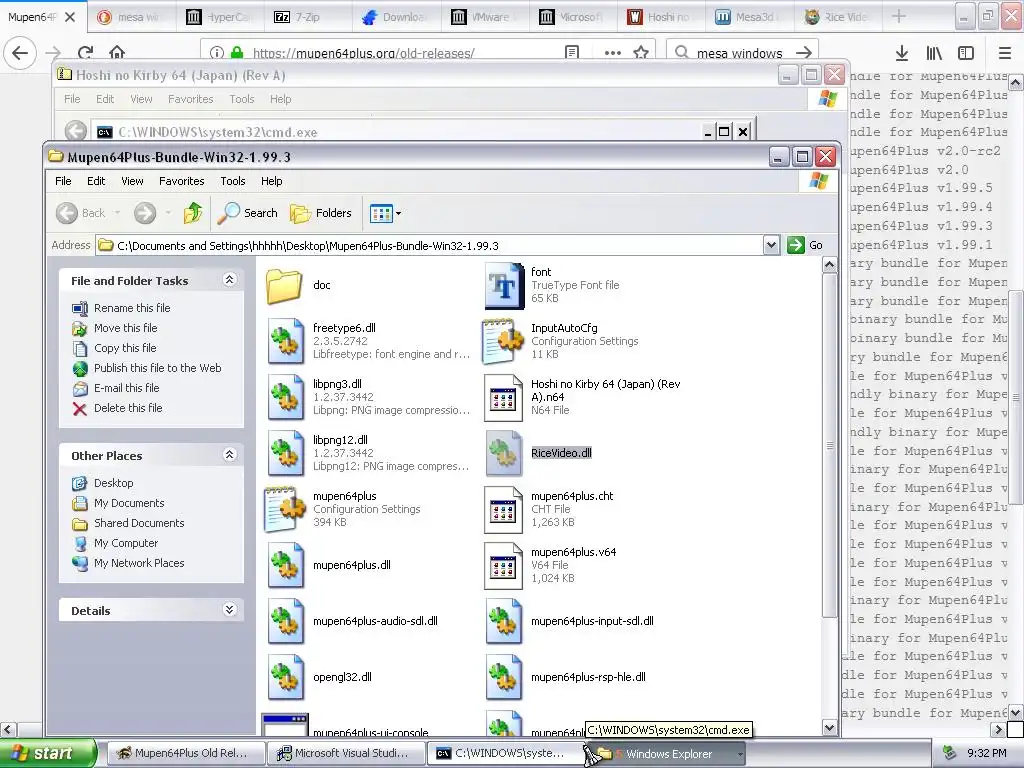Click Delete this file
This screenshot has height=768, width=1024.
point(128,408)
